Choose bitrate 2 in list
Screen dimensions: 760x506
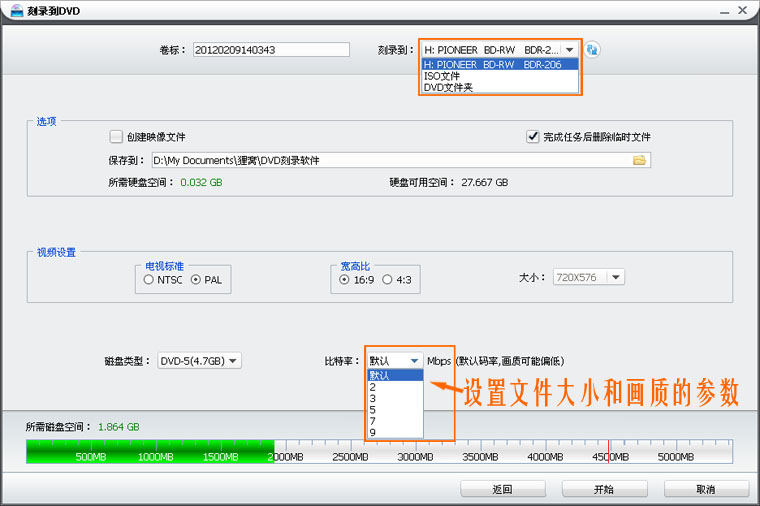396,387
